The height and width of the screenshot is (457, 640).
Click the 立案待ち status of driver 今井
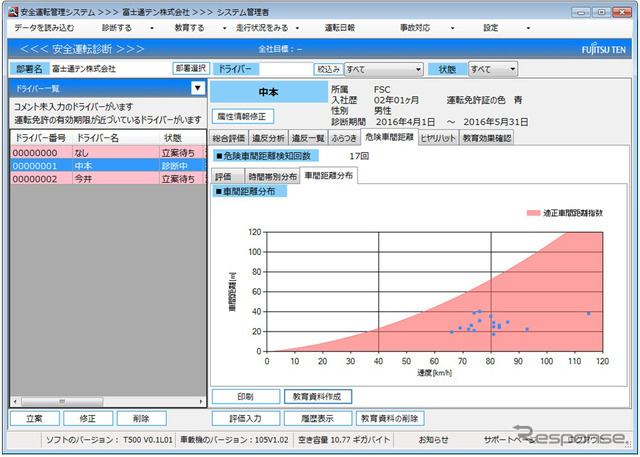[178, 179]
